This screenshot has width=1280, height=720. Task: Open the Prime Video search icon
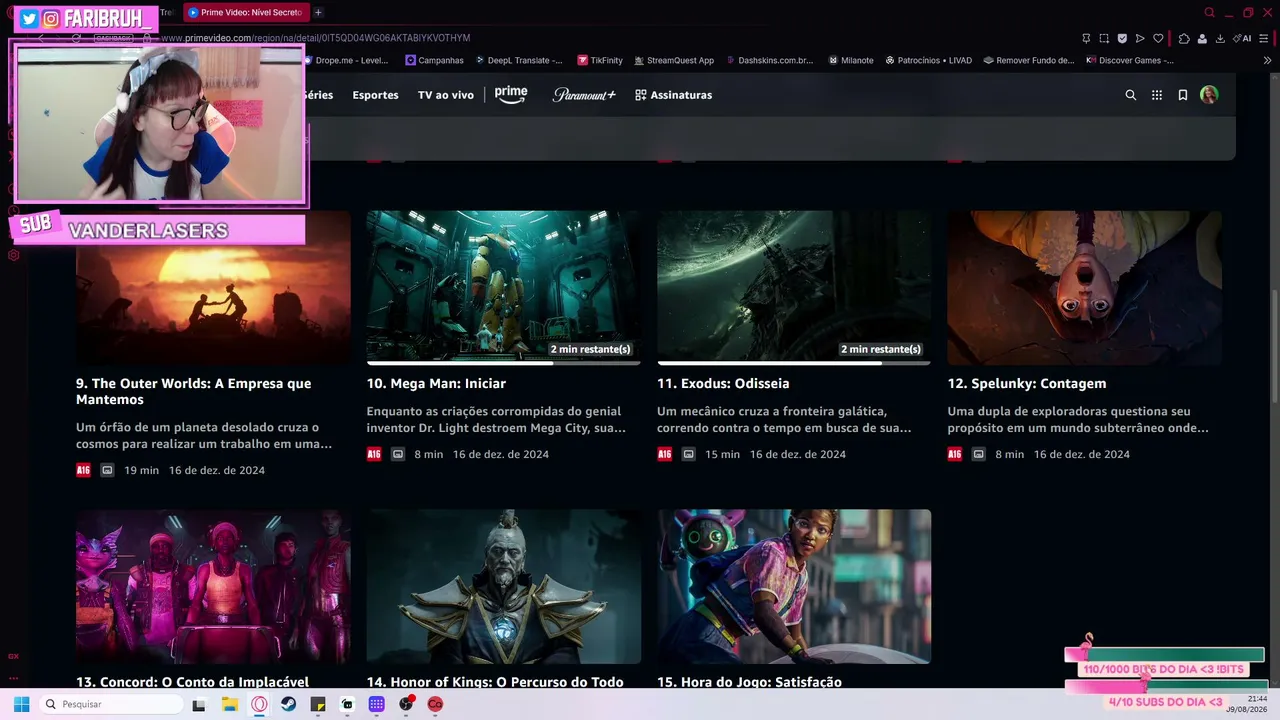1131,95
